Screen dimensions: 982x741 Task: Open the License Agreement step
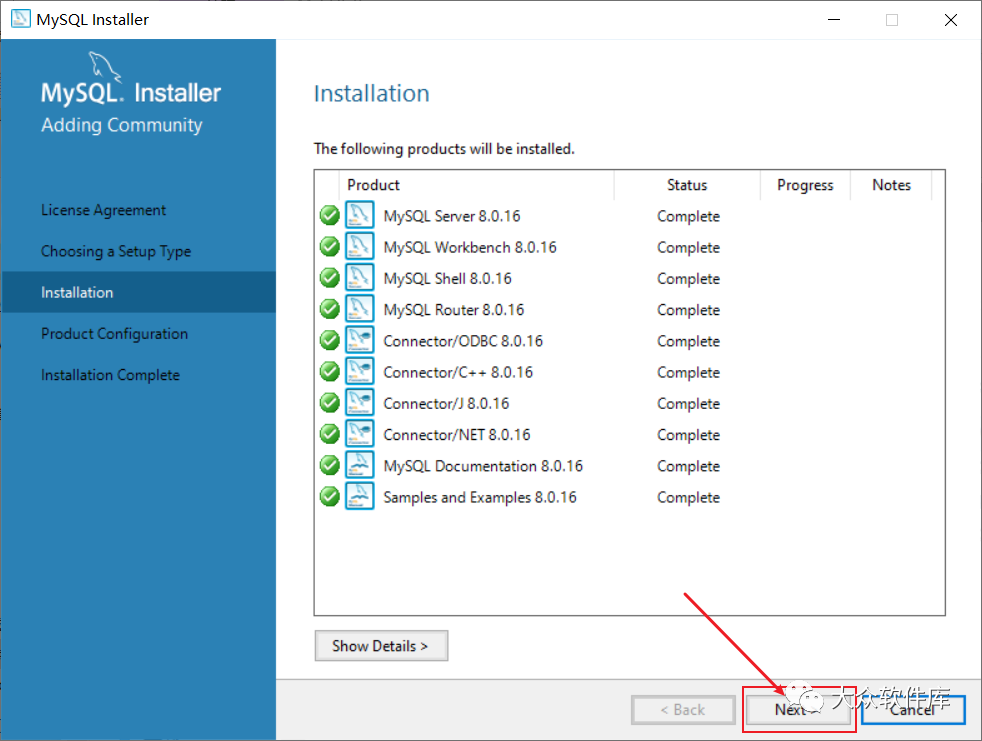point(103,210)
